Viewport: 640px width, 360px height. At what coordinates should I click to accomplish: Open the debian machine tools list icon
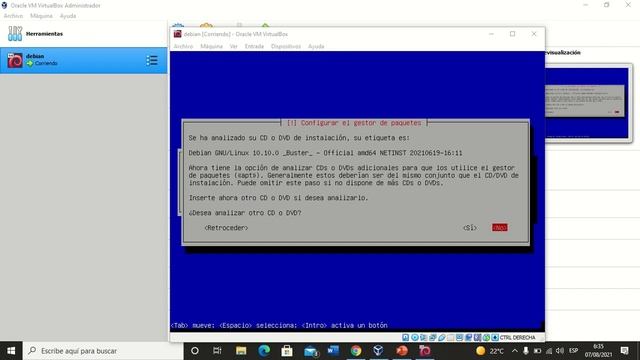point(152,60)
